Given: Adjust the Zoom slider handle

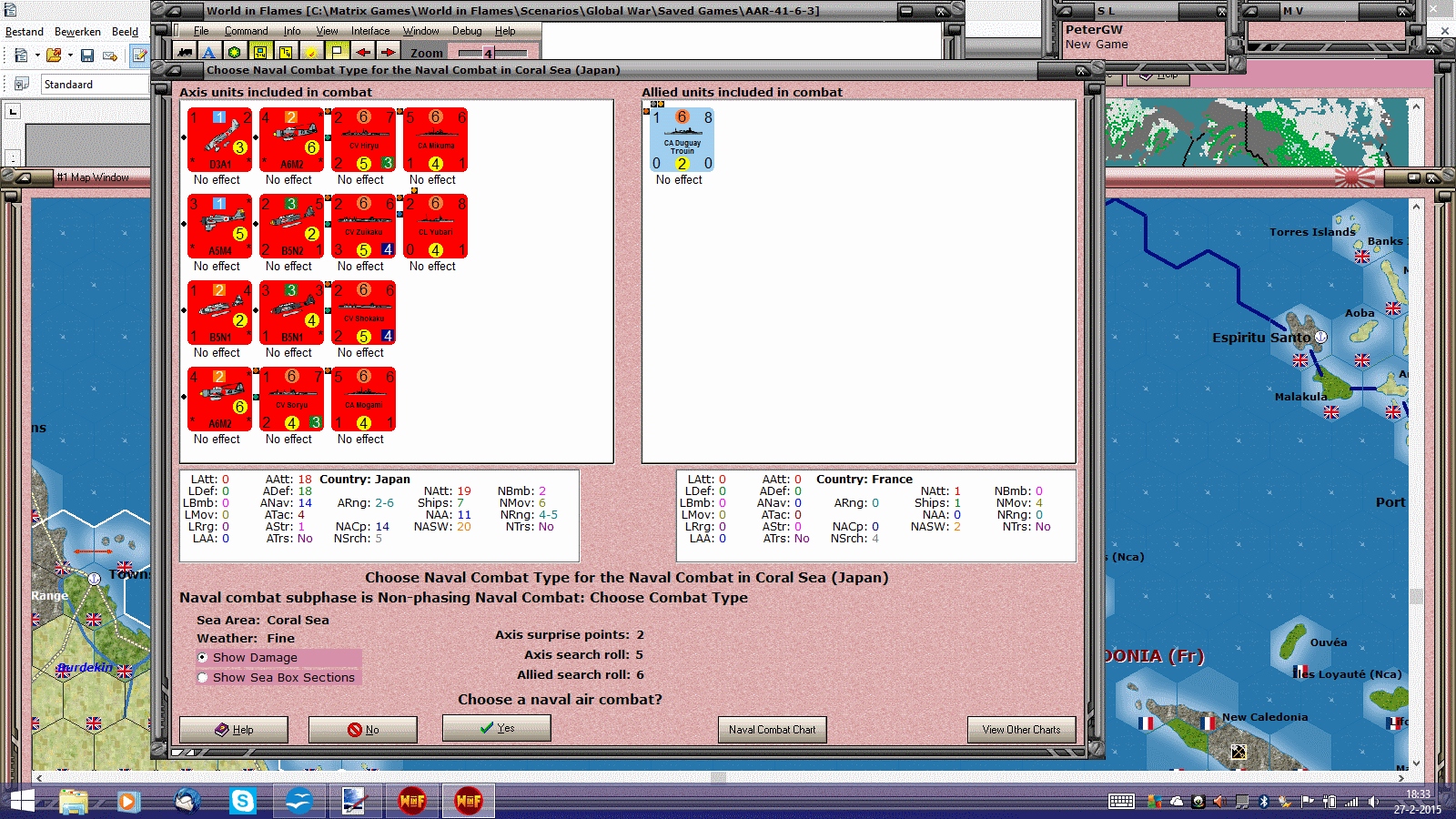Looking at the screenshot, I should [x=488, y=53].
